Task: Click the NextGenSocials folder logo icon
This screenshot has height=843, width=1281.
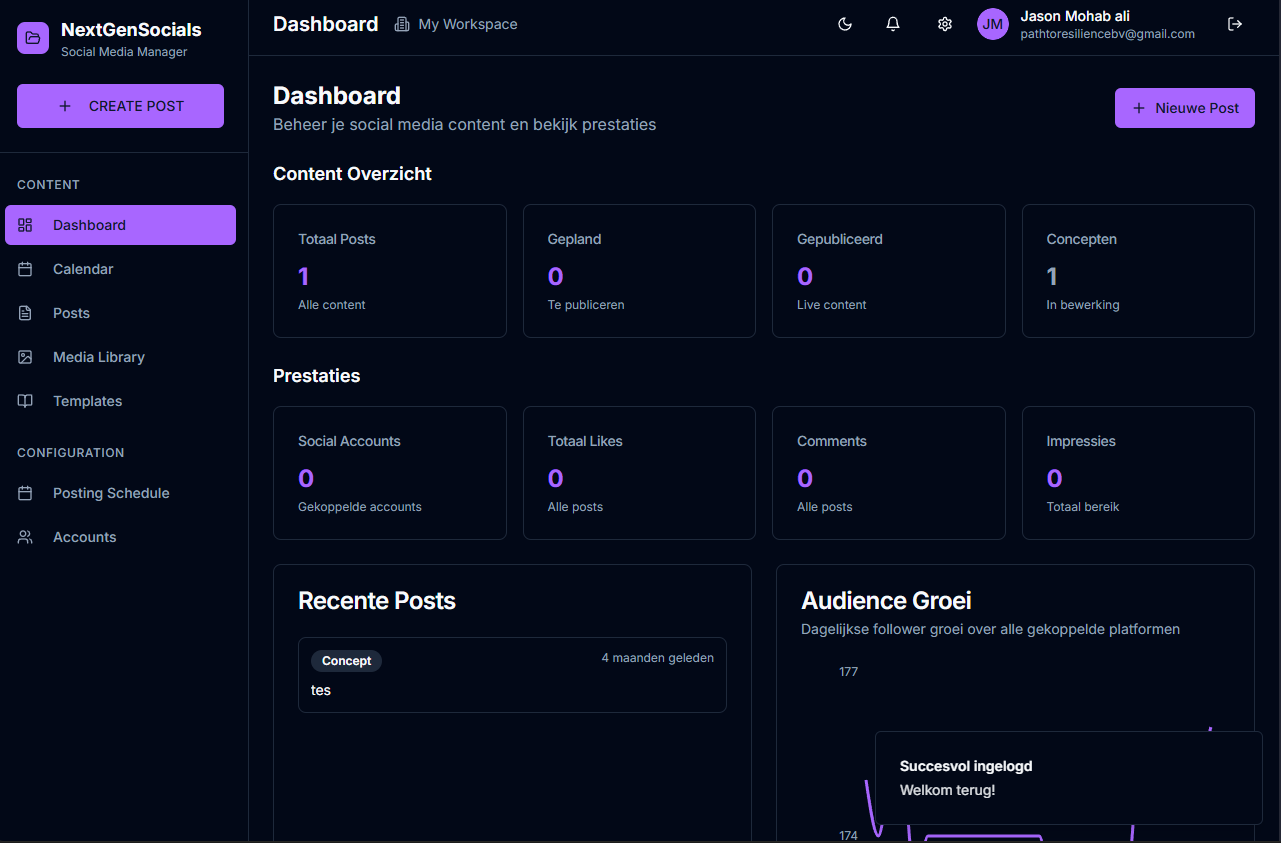Action: pyautogui.click(x=33, y=38)
